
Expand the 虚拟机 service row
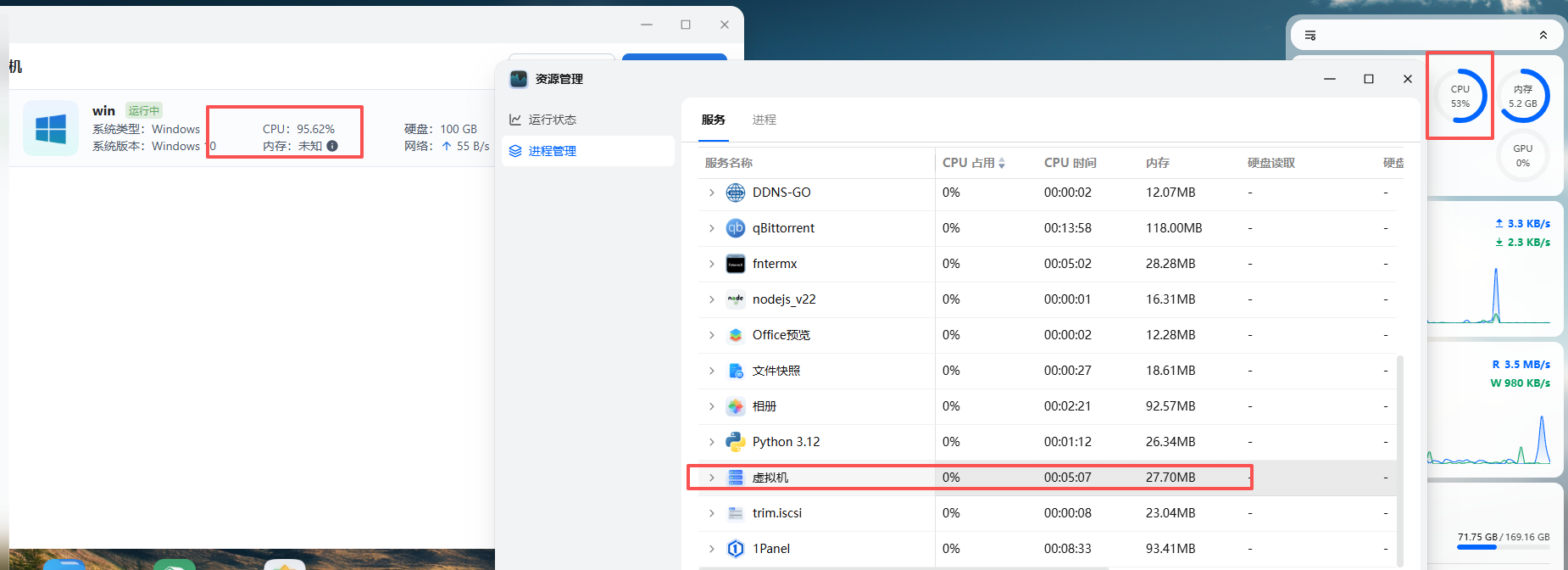[711, 478]
